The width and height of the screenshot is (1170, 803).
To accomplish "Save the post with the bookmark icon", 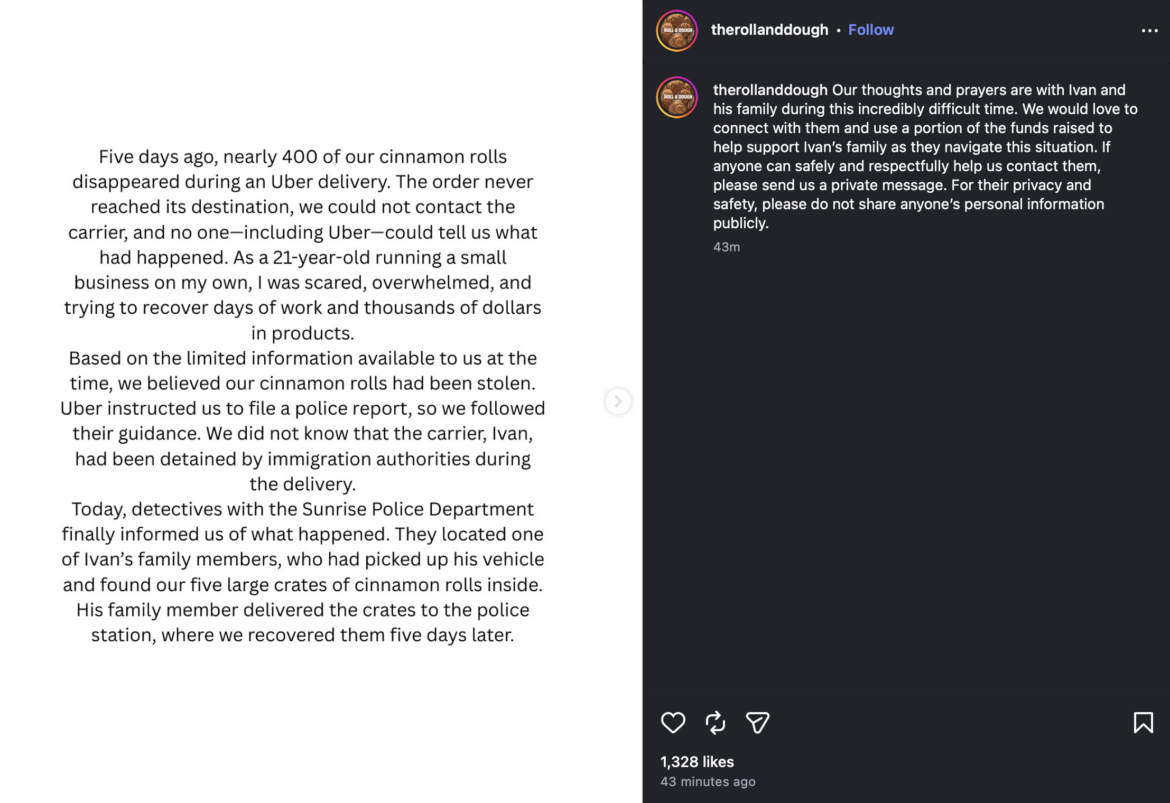I will pyautogui.click(x=1142, y=722).
